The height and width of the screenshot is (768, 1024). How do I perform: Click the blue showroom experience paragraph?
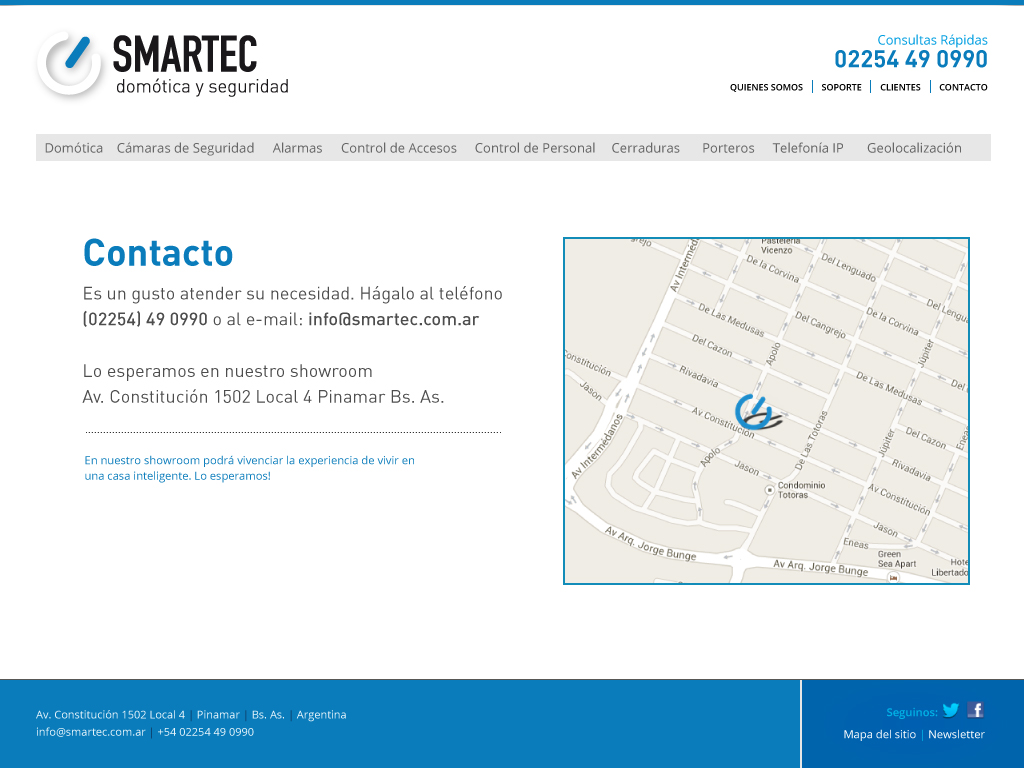point(249,468)
